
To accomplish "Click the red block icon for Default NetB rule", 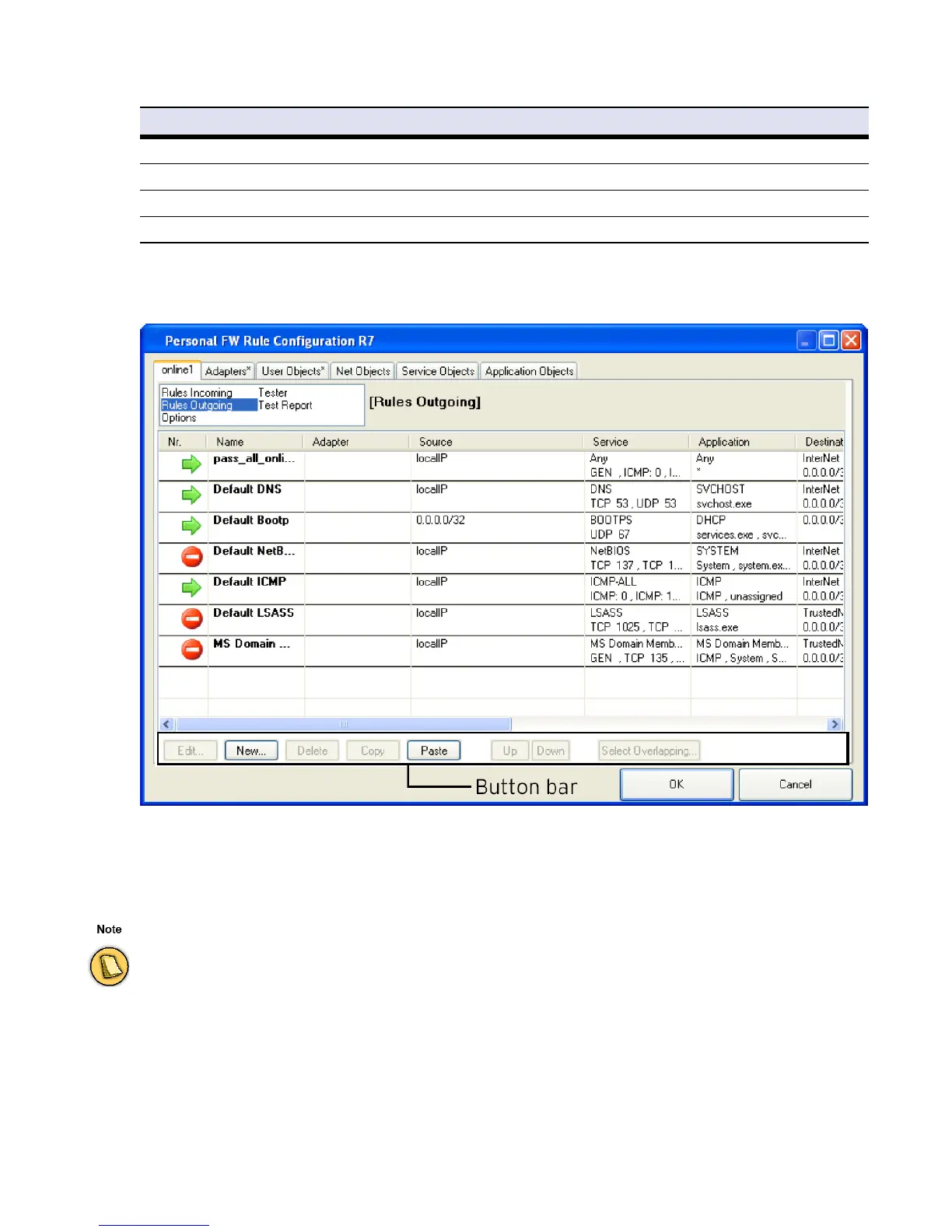I will pyautogui.click(x=192, y=557).
